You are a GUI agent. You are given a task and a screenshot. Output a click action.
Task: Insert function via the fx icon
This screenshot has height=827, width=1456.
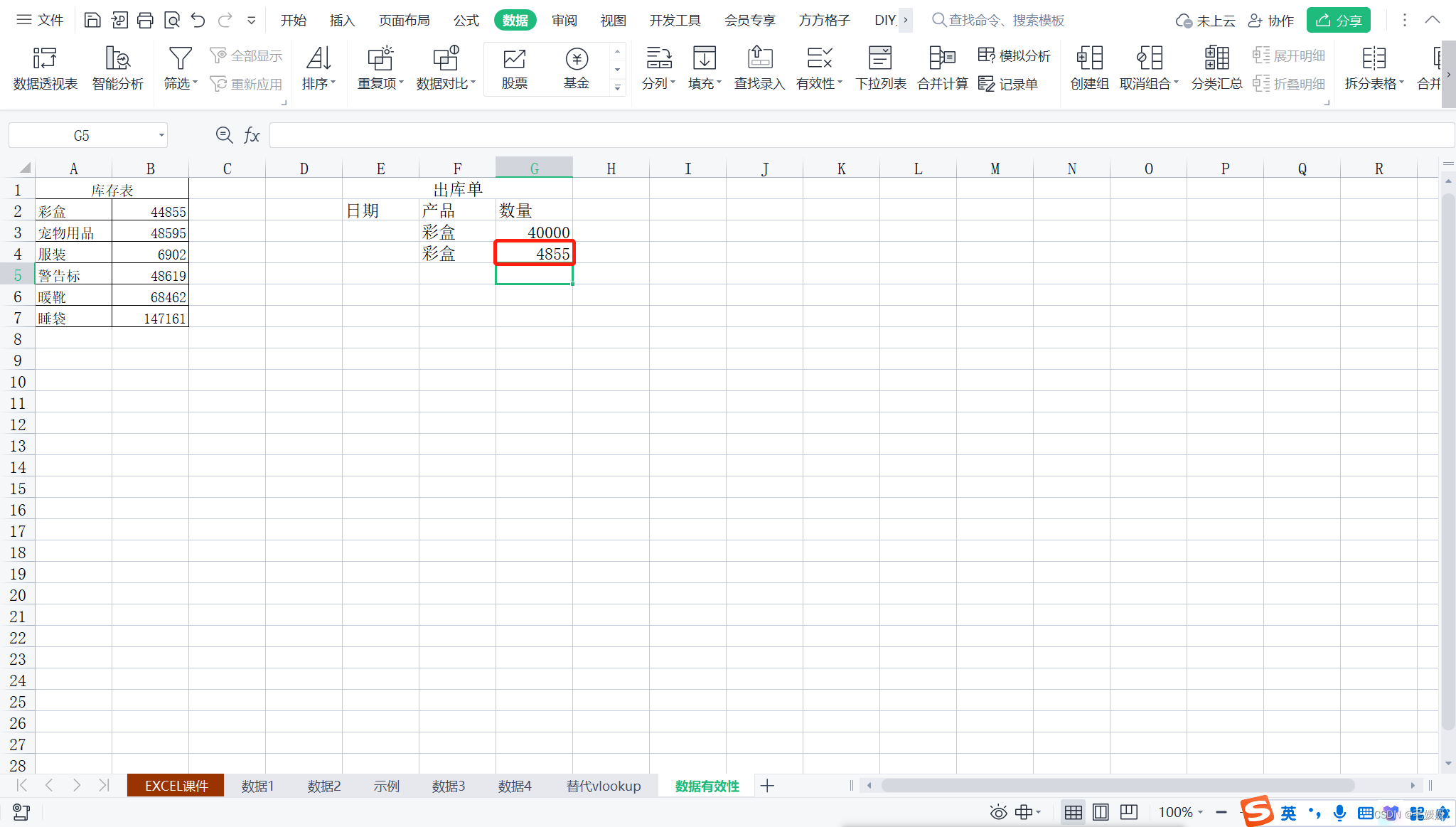[x=252, y=135]
